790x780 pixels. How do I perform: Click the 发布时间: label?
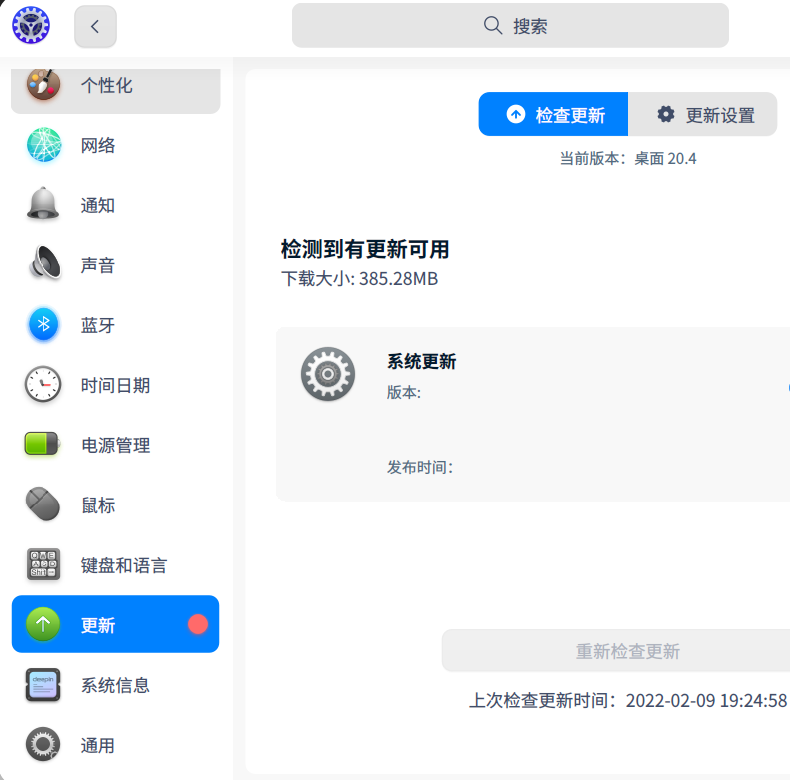(x=420, y=467)
